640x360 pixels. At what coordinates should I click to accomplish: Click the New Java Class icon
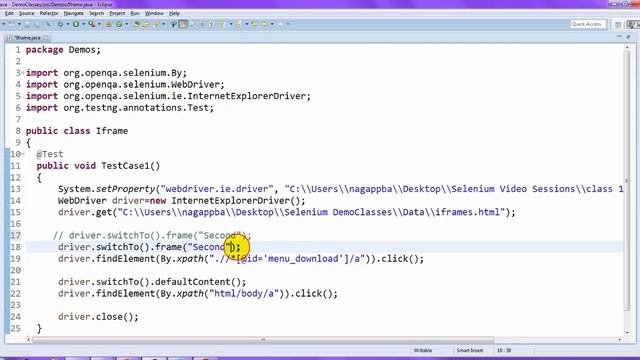[x=119, y=24]
